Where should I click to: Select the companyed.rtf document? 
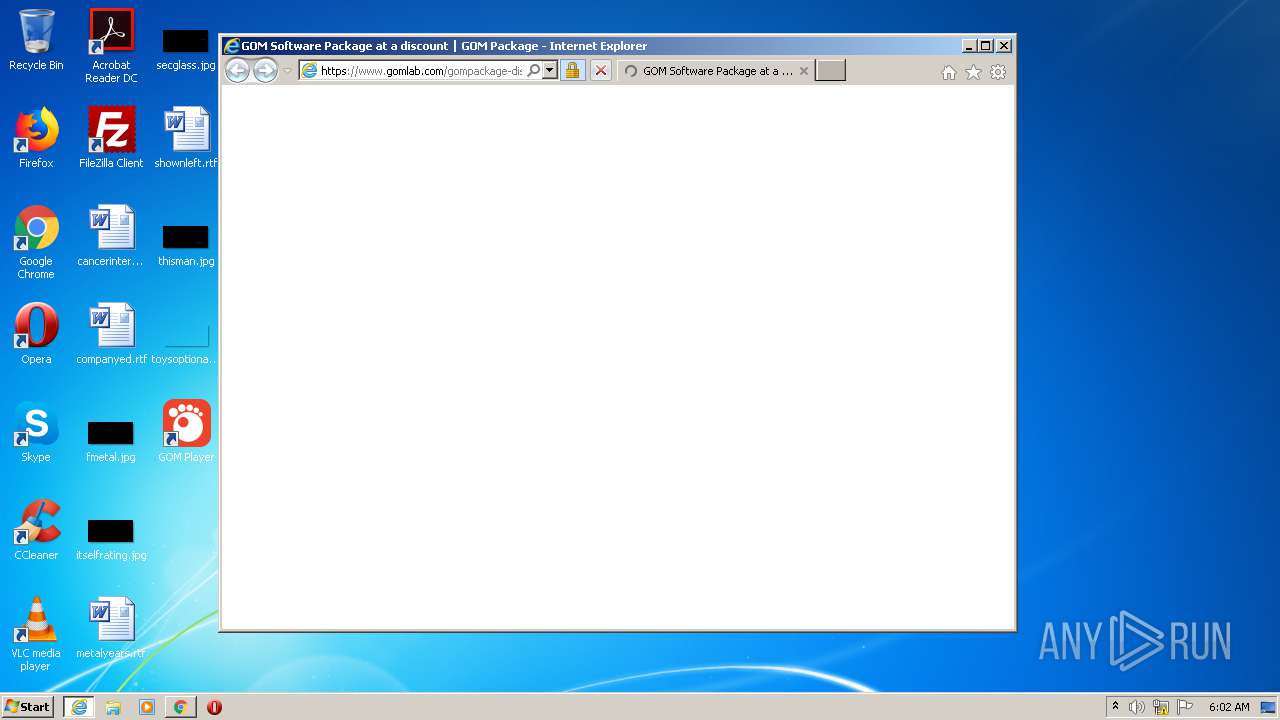point(111,334)
